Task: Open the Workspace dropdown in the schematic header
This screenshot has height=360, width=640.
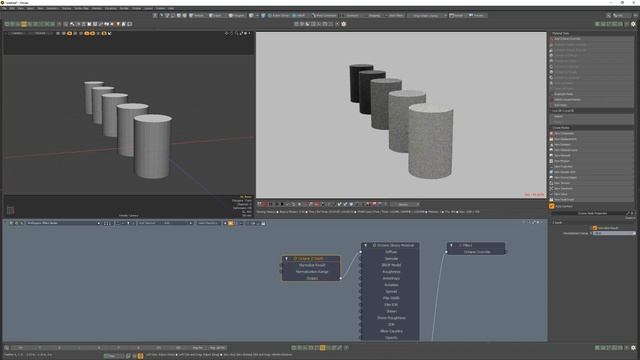Action: (63, 223)
